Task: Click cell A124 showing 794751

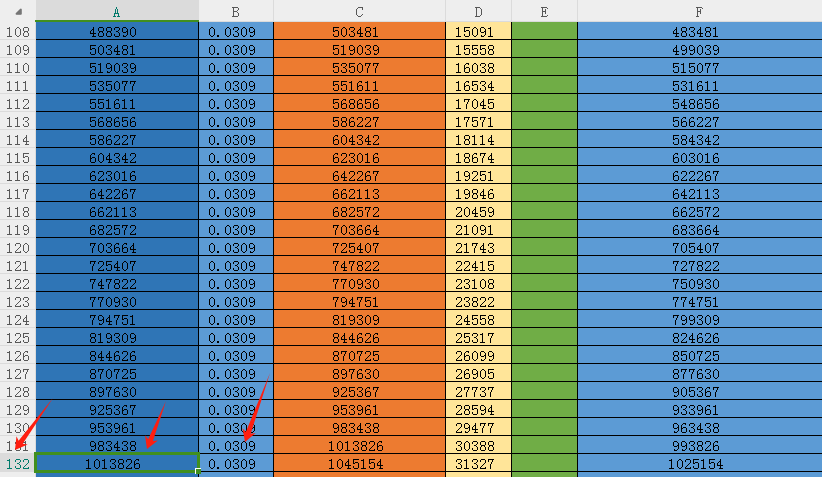Action: pyautogui.click(x=117, y=320)
